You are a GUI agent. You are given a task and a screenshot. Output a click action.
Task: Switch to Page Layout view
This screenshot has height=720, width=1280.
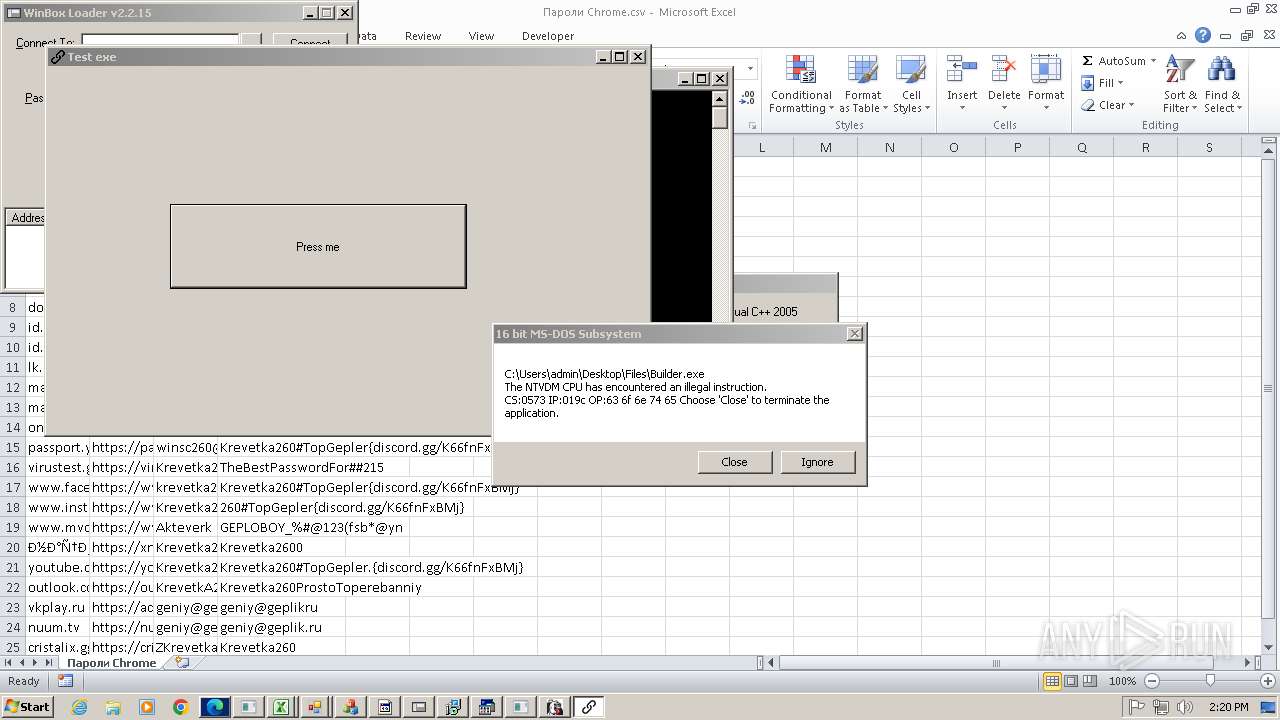pos(1071,681)
